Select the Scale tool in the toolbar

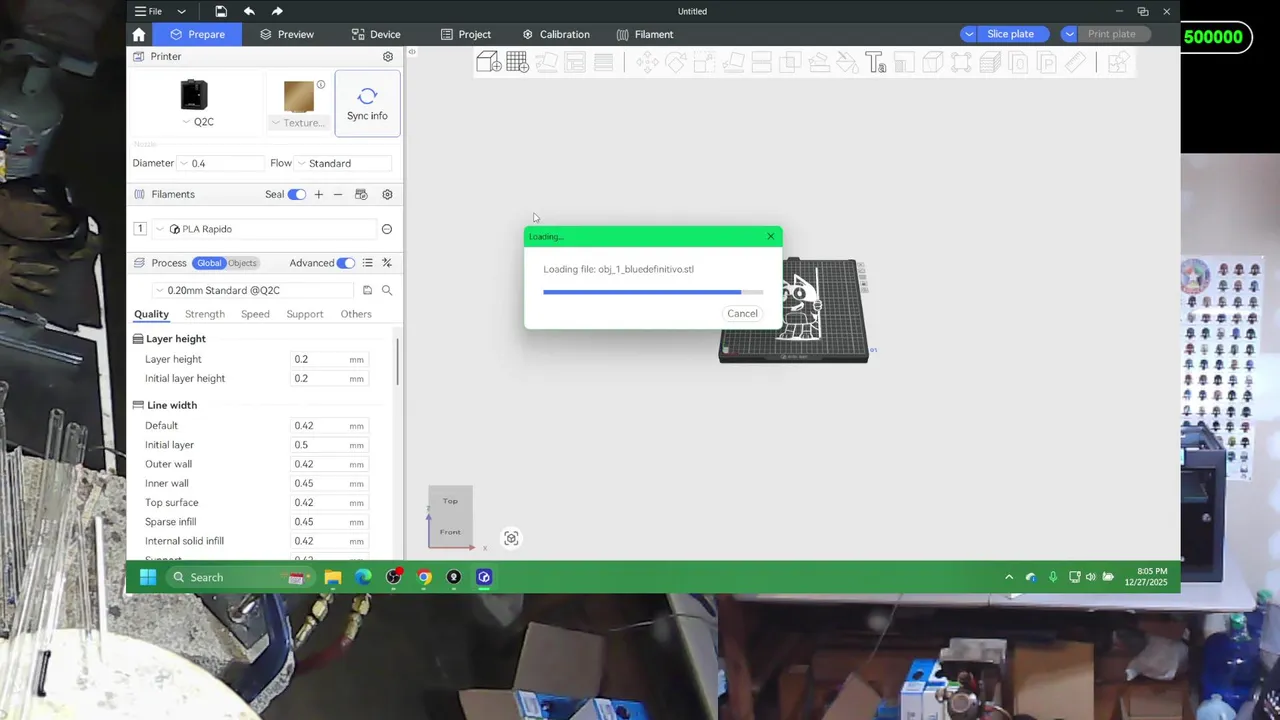[x=704, y=63]
